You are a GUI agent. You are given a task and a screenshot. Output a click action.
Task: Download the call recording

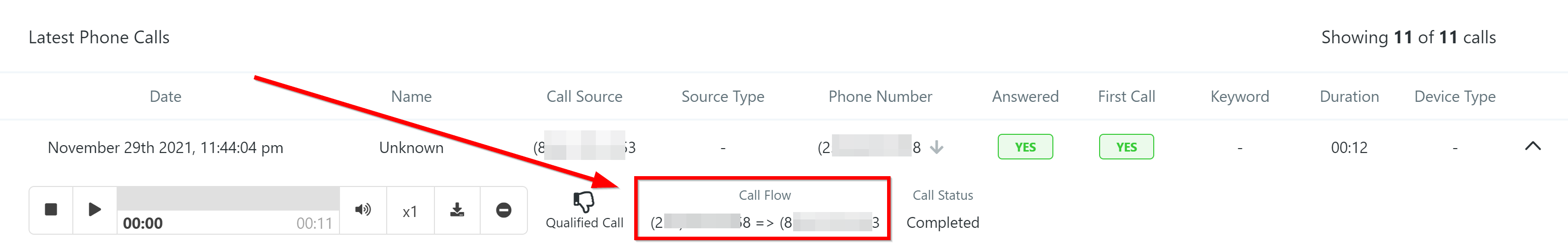457,210
